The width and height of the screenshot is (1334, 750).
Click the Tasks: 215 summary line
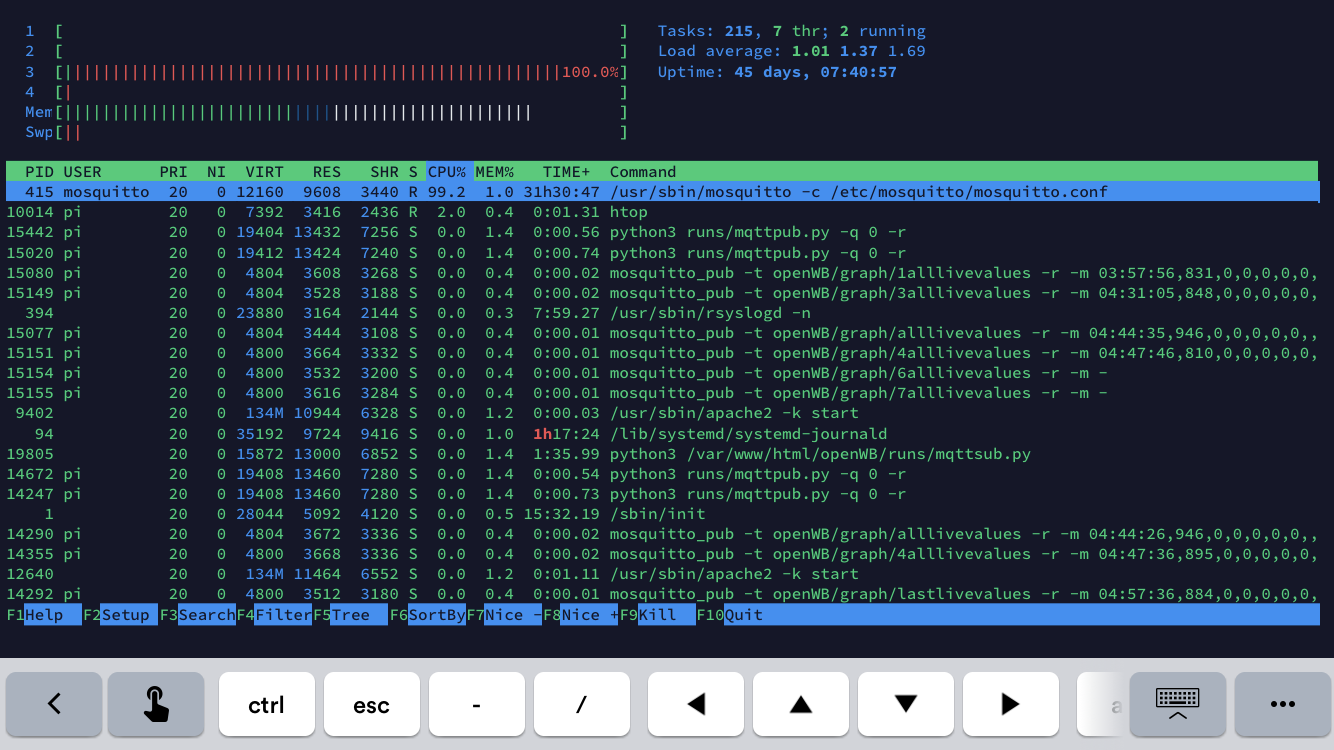[792, 31]
